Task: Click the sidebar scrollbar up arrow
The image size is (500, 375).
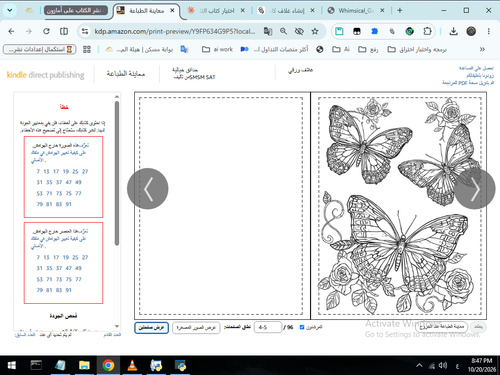Action: (x=117, y=97)
